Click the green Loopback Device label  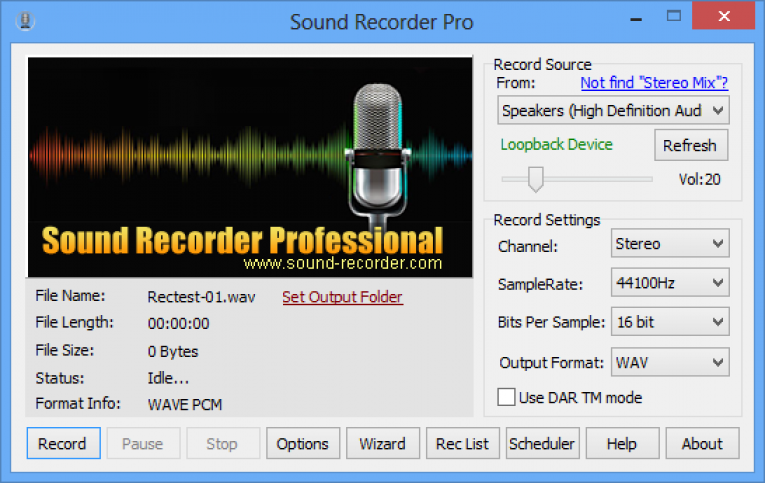click(x=556, y=144)
